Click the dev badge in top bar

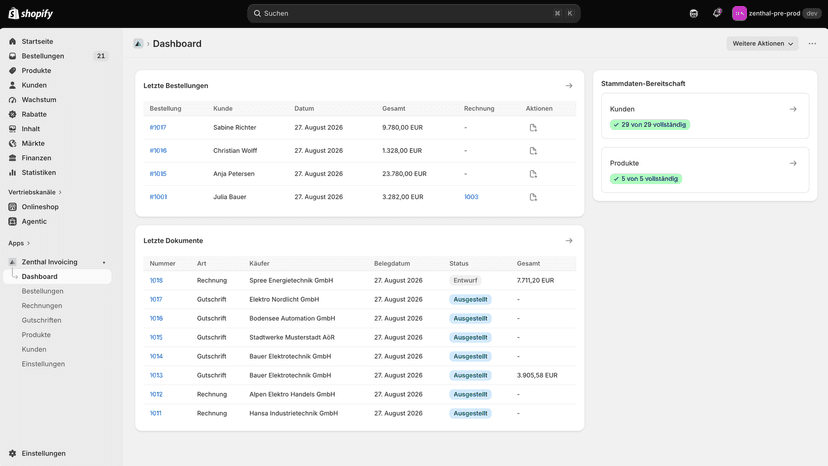pyautogui.click(x=812, y=13)
